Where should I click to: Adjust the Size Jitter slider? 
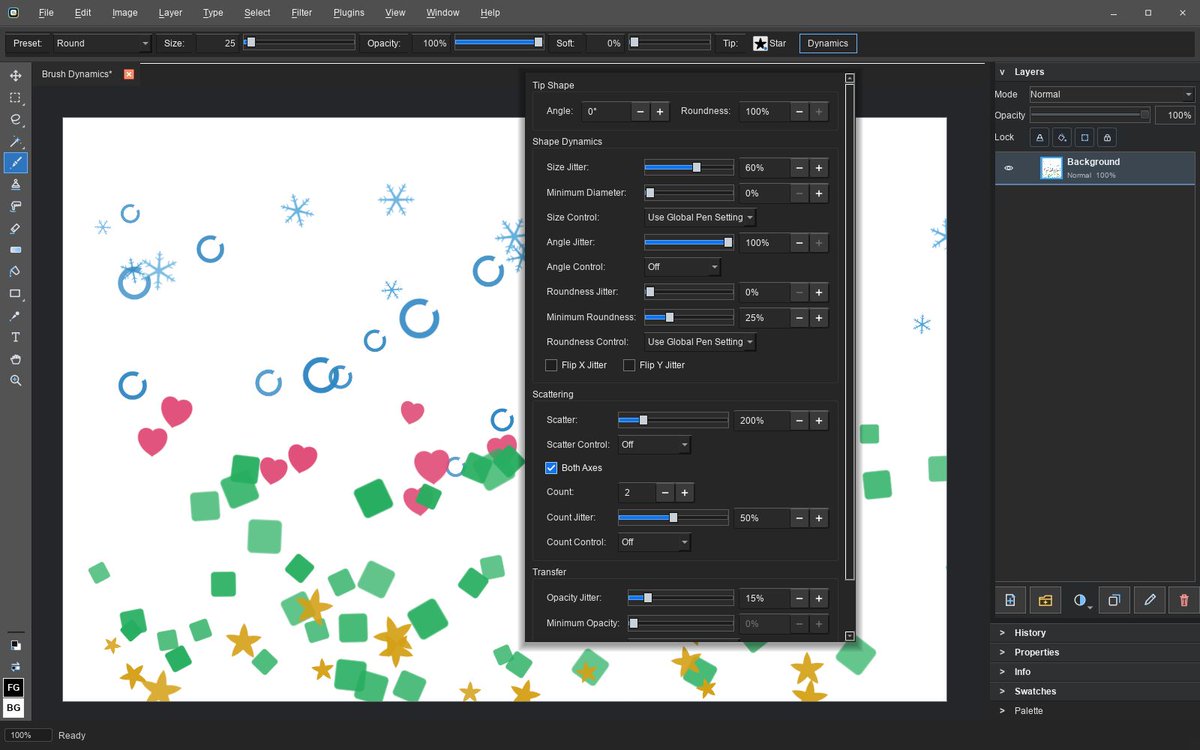(689, 168)
